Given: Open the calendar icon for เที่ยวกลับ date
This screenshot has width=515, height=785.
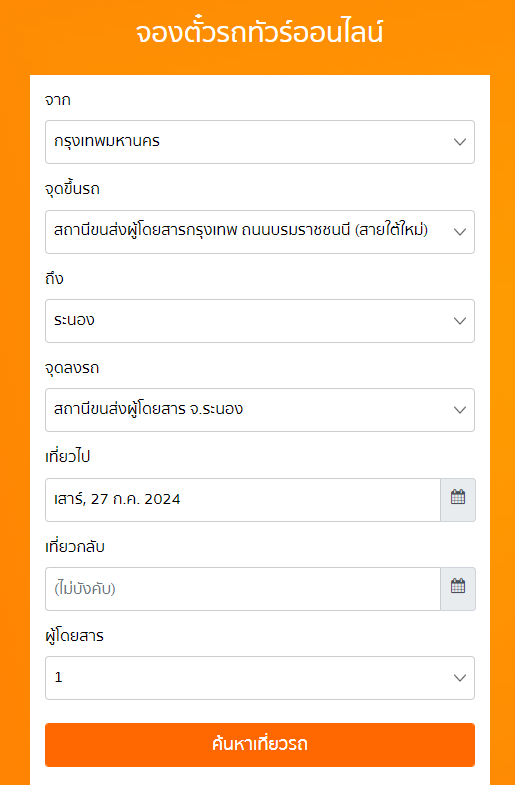Looking at the screenshot, I should [x=458, y=589].
